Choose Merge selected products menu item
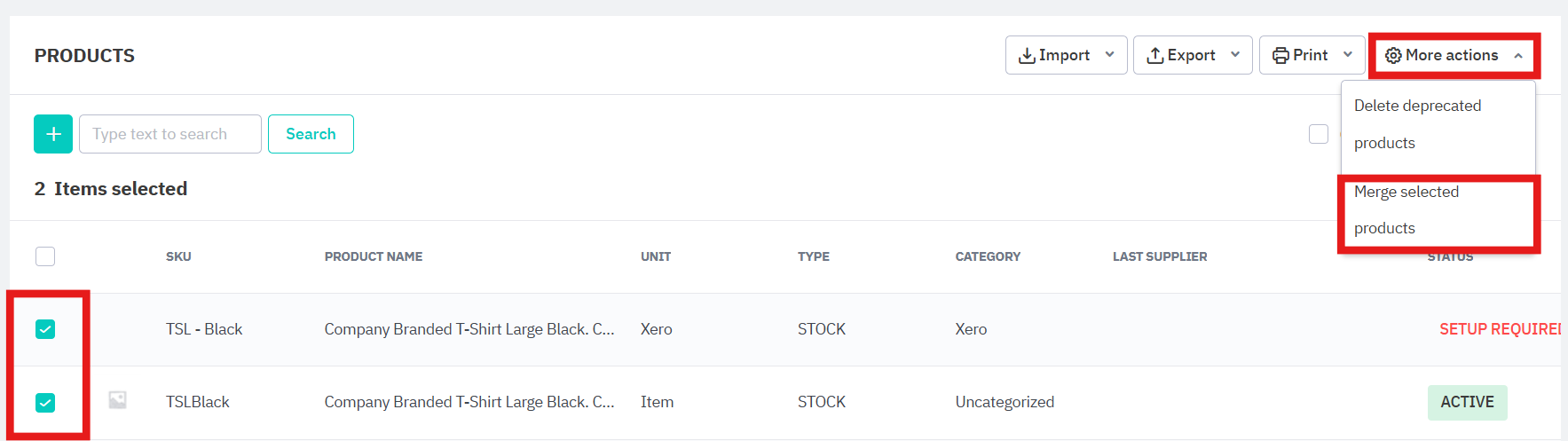The width and height of the screenshot is (1568, 441). click(x=1406, y=209)
